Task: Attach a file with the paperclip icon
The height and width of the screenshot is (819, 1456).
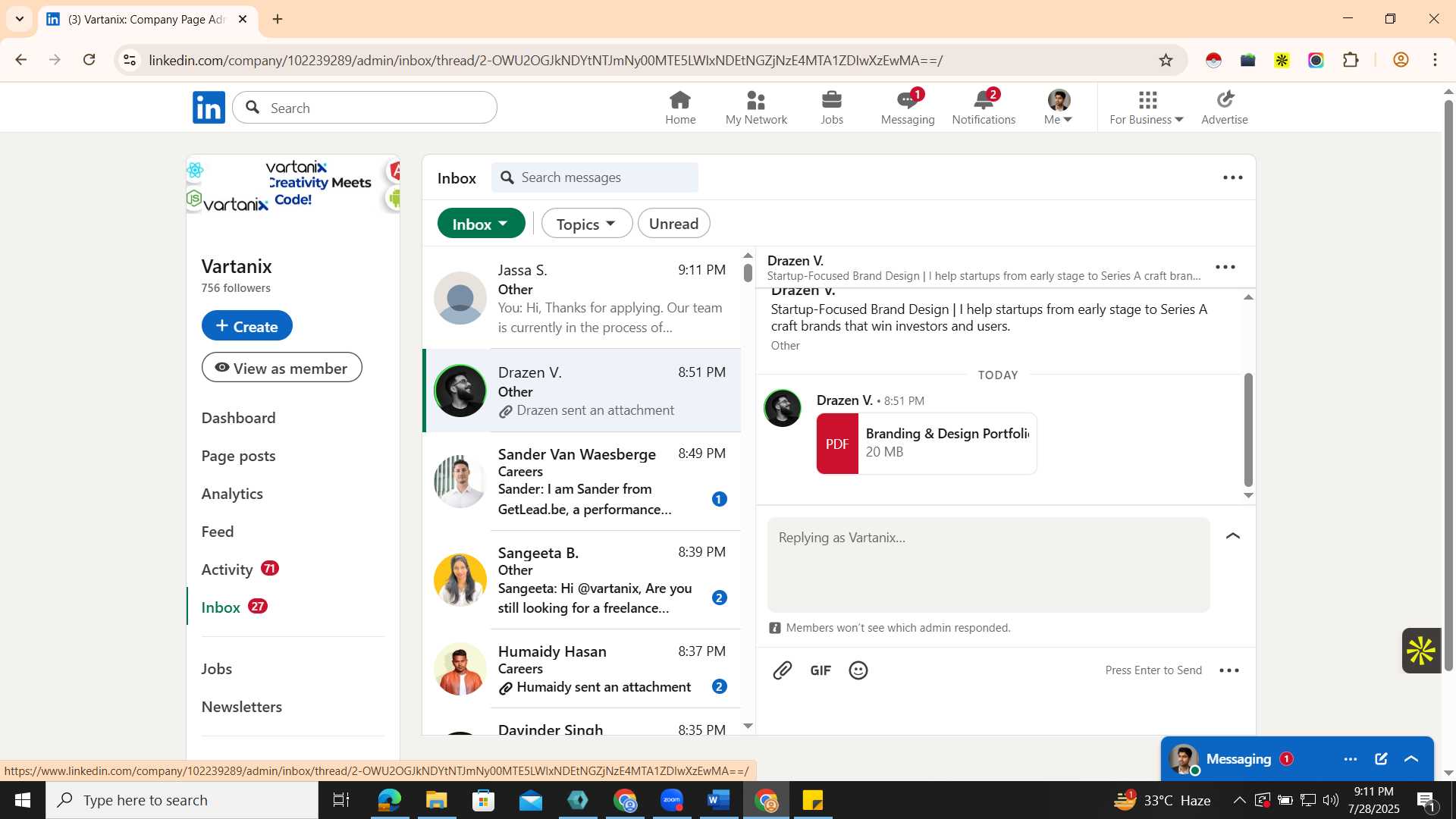Action: pos(783,670)
